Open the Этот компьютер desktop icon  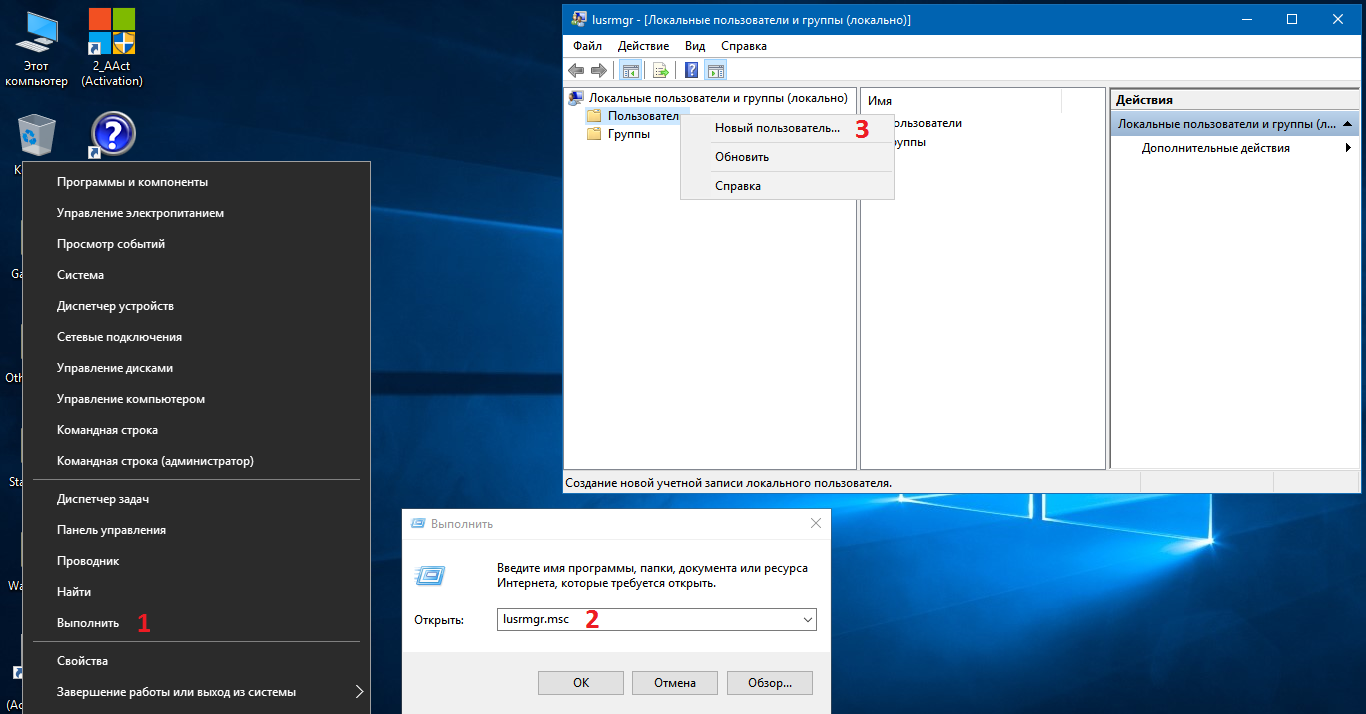click(x=36, y=45)
